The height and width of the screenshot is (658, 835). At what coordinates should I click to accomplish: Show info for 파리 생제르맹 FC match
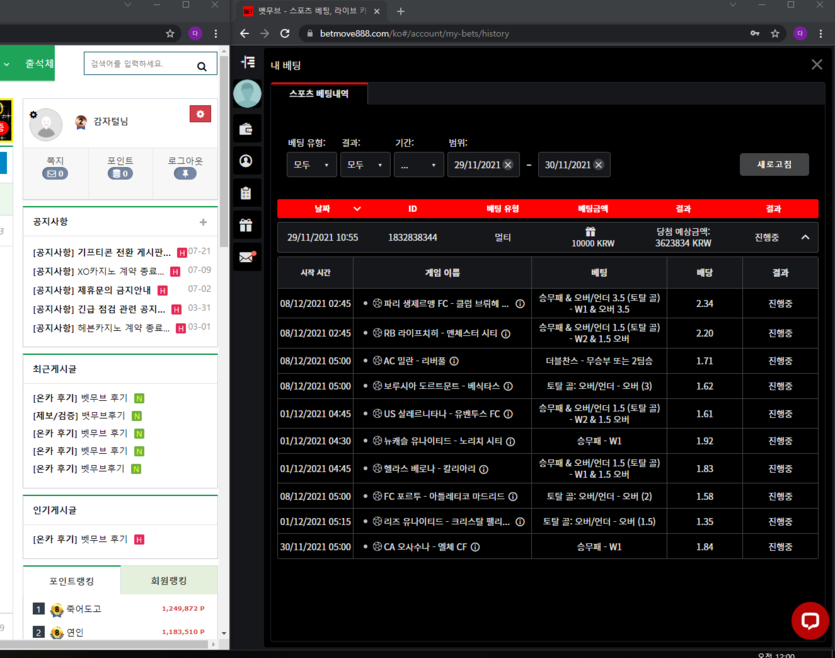(520, 303)
